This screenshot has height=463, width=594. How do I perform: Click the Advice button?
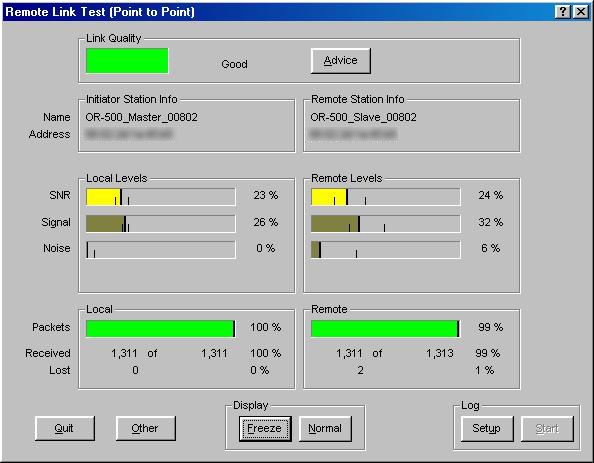tap(341, 61)
